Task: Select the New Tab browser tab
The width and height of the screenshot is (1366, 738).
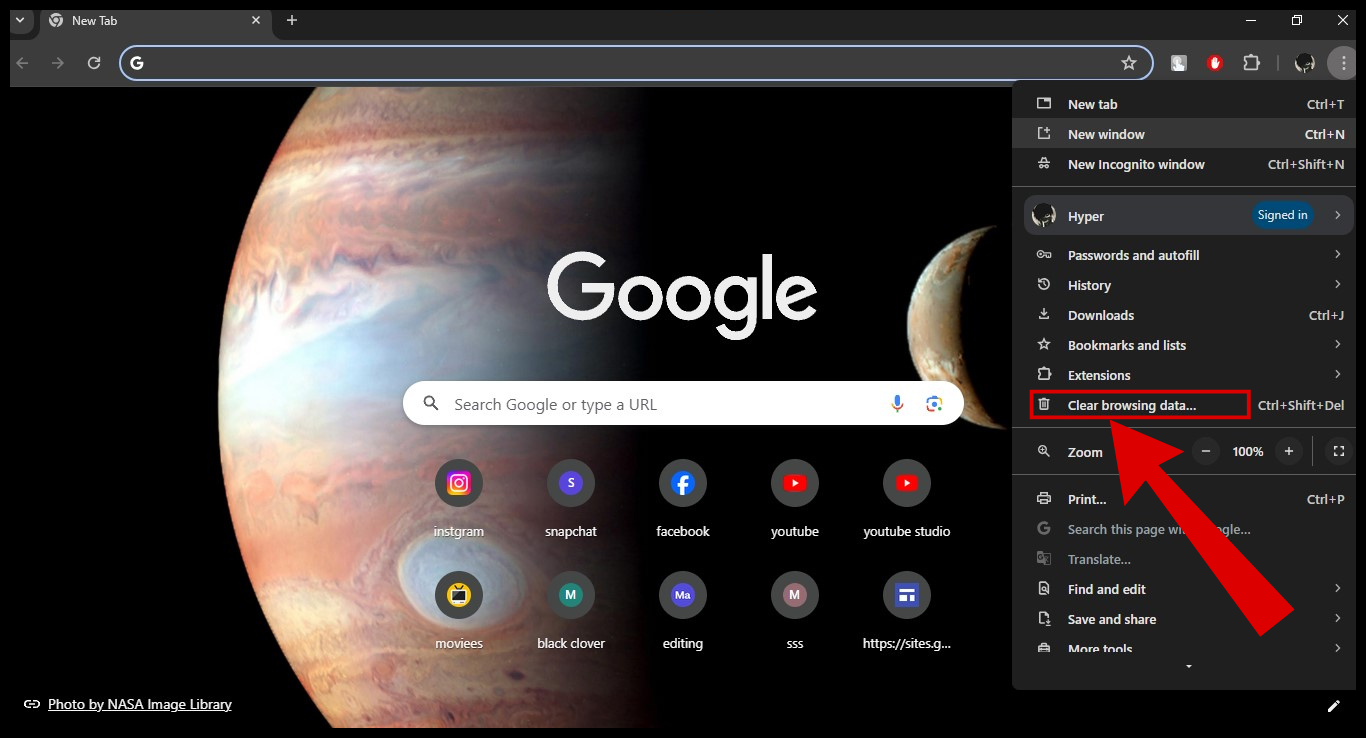Action: point(155,20)
